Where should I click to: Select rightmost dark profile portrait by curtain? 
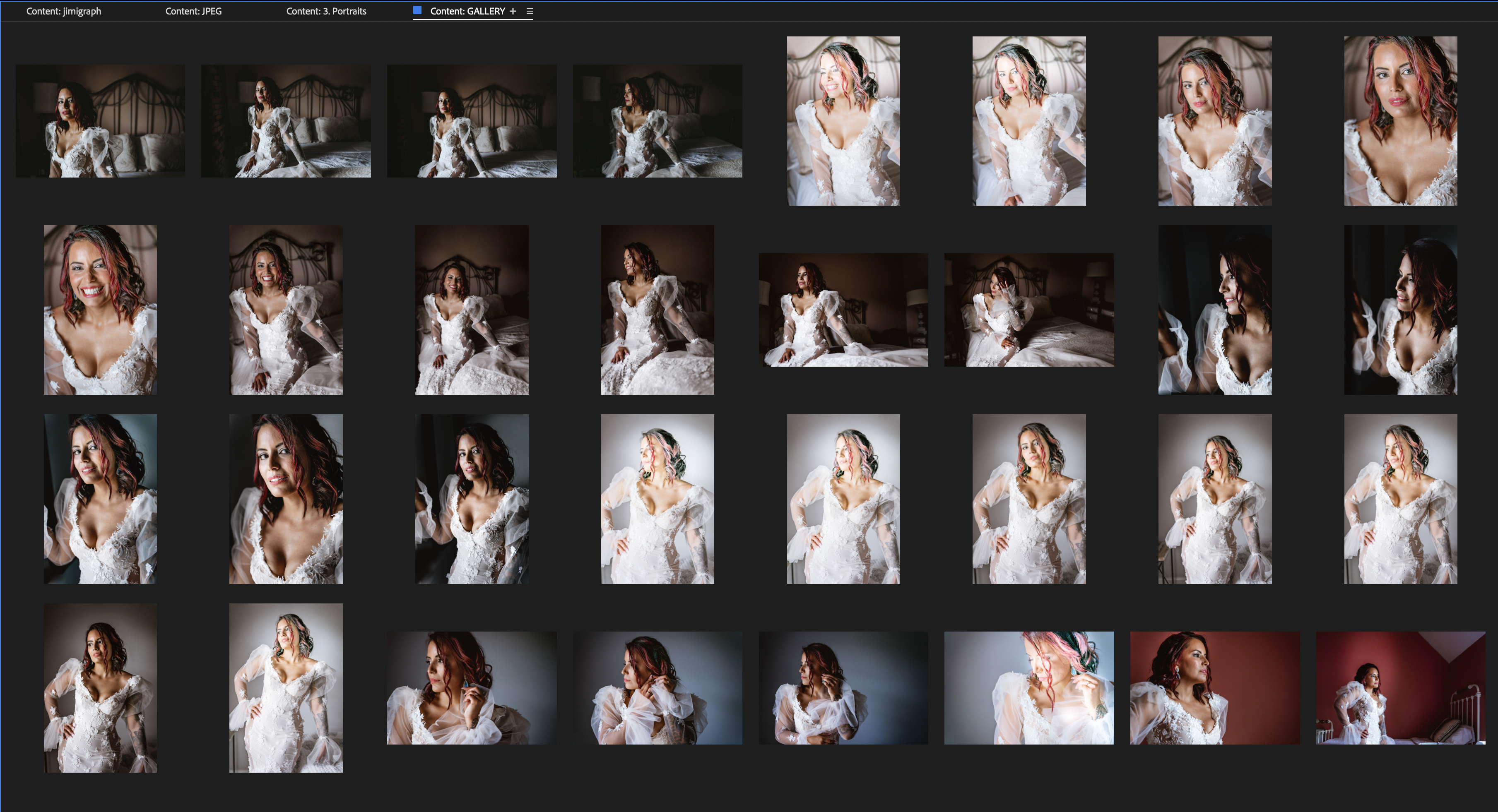(1400, 310)
